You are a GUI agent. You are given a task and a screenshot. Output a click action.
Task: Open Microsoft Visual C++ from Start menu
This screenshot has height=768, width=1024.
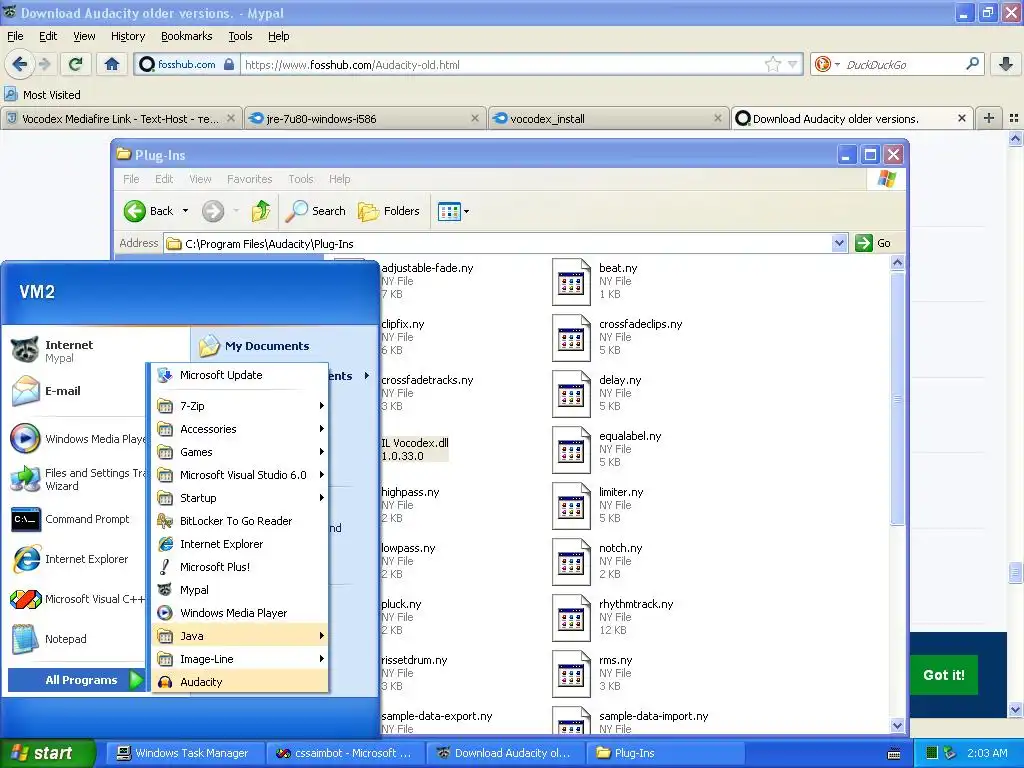click(77, 599)
